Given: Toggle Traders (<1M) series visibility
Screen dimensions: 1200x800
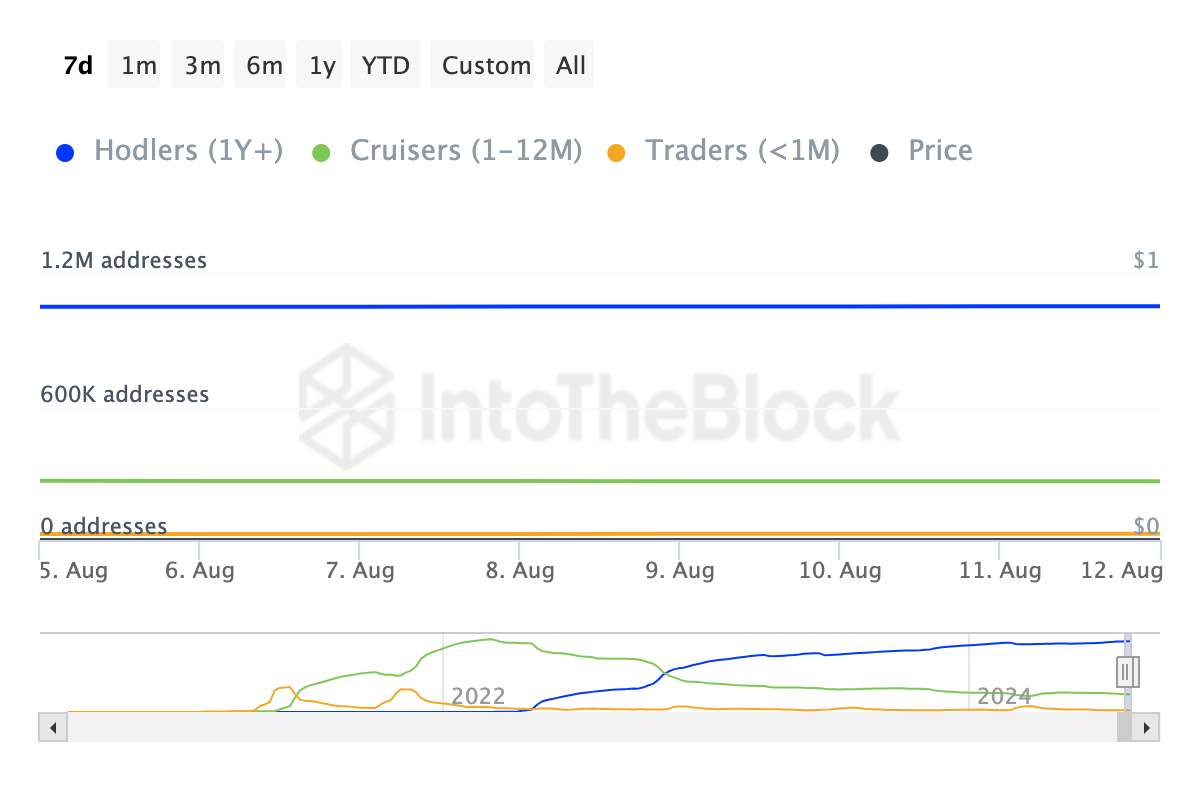Looking at the screenshot, I should click(x=741, y=151).
